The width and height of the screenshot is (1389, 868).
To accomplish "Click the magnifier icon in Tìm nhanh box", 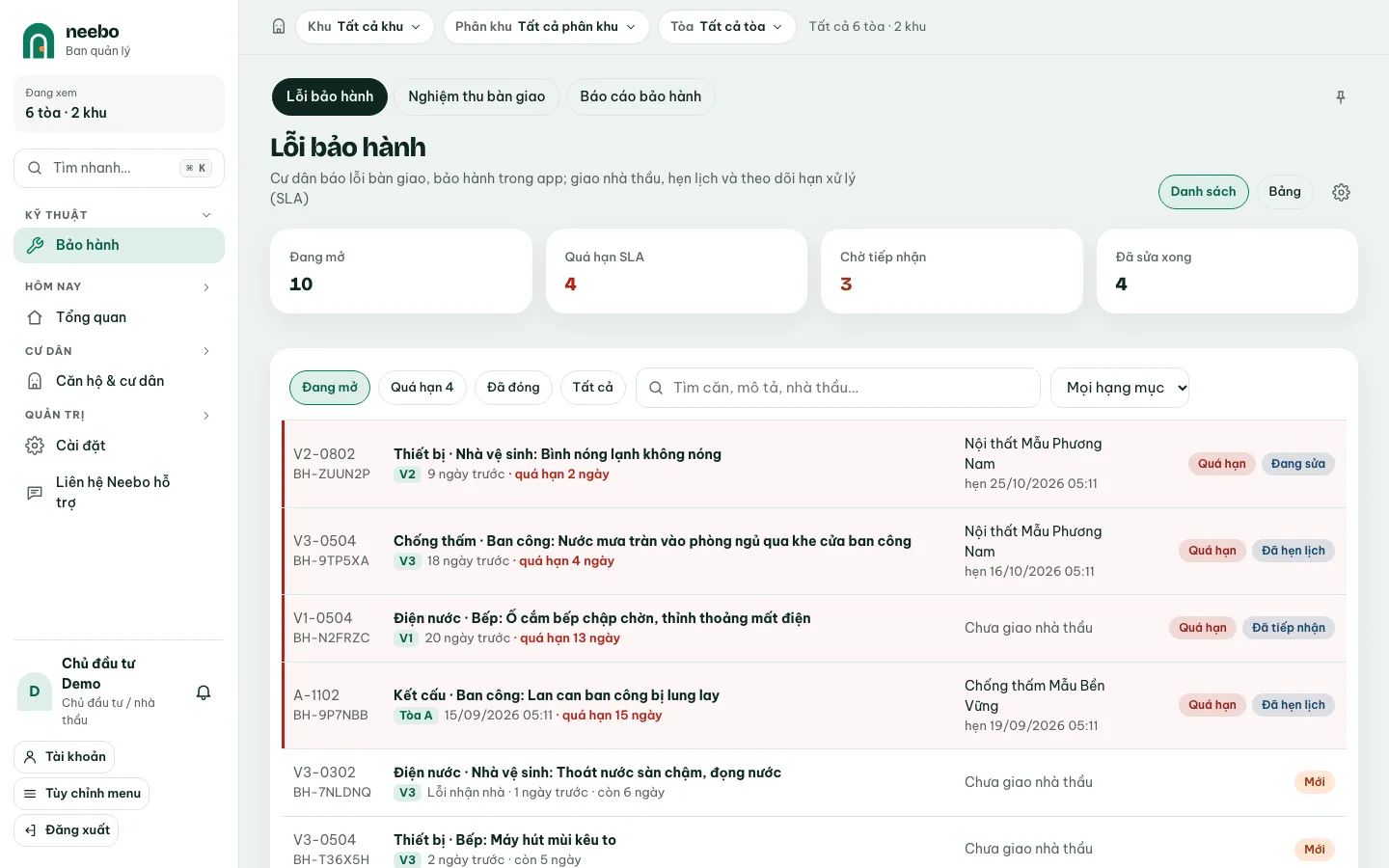I will pyautogui.click(x=35, y=168).
